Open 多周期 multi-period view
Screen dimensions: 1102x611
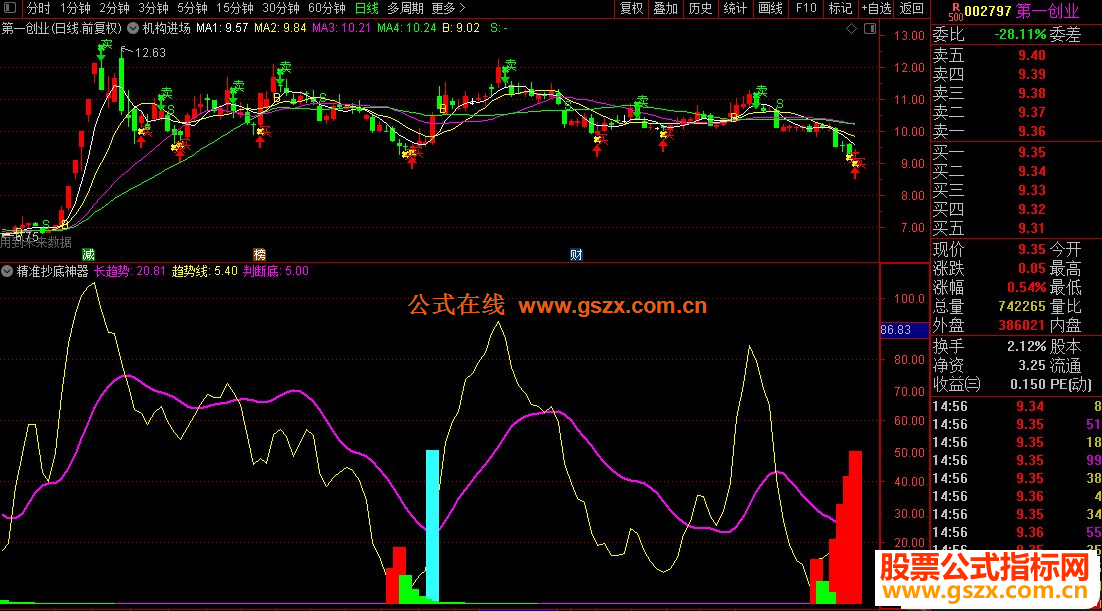coord(406,8)
